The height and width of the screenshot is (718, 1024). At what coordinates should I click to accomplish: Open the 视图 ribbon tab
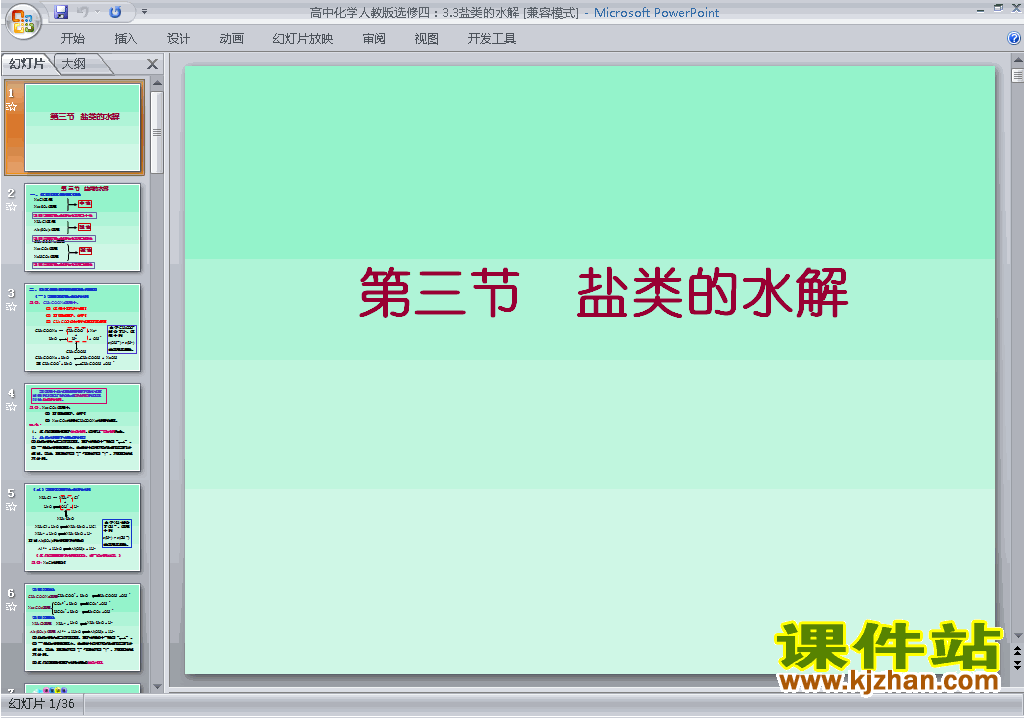426,39
